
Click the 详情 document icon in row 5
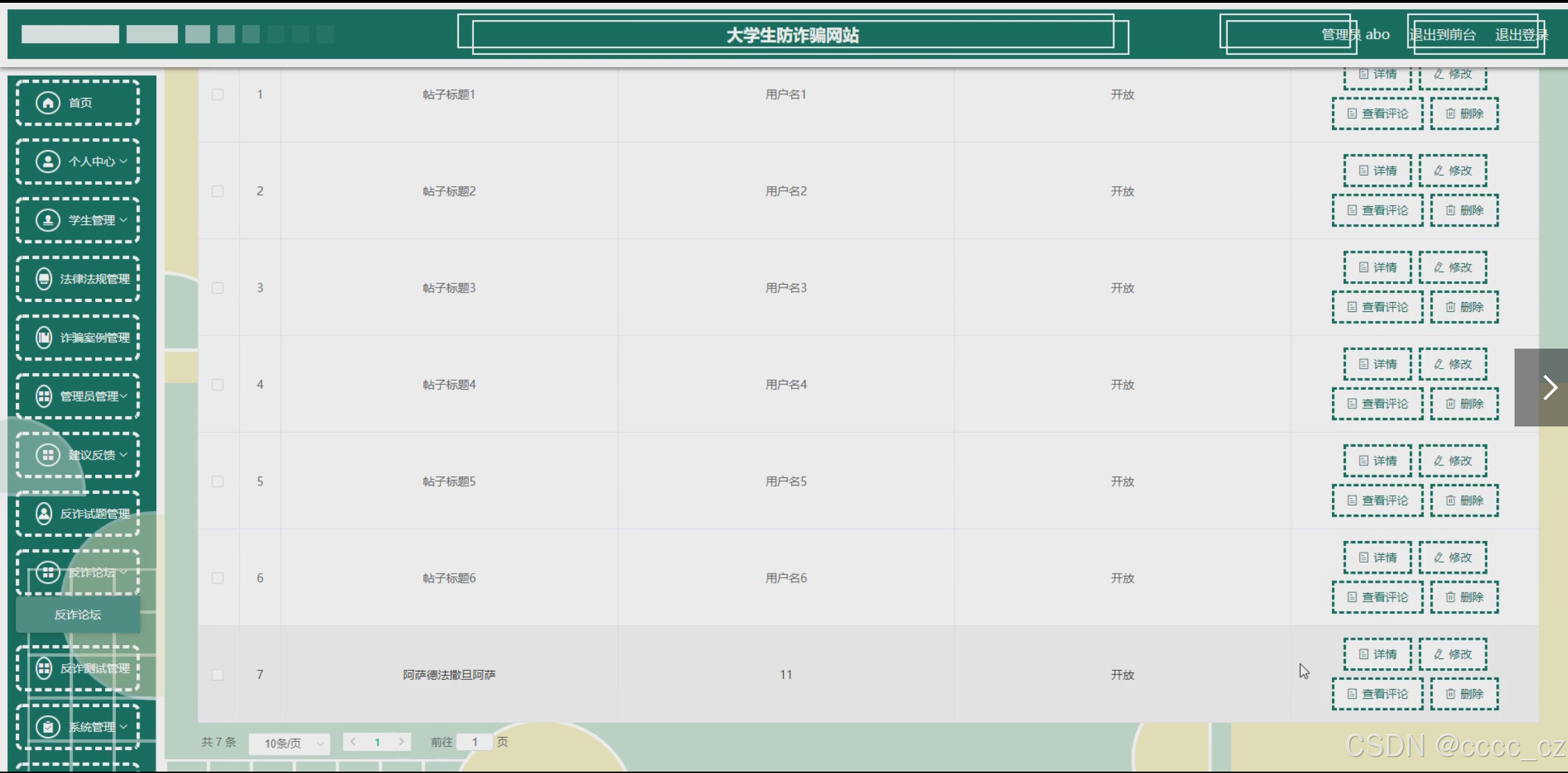coord(1363,461)
